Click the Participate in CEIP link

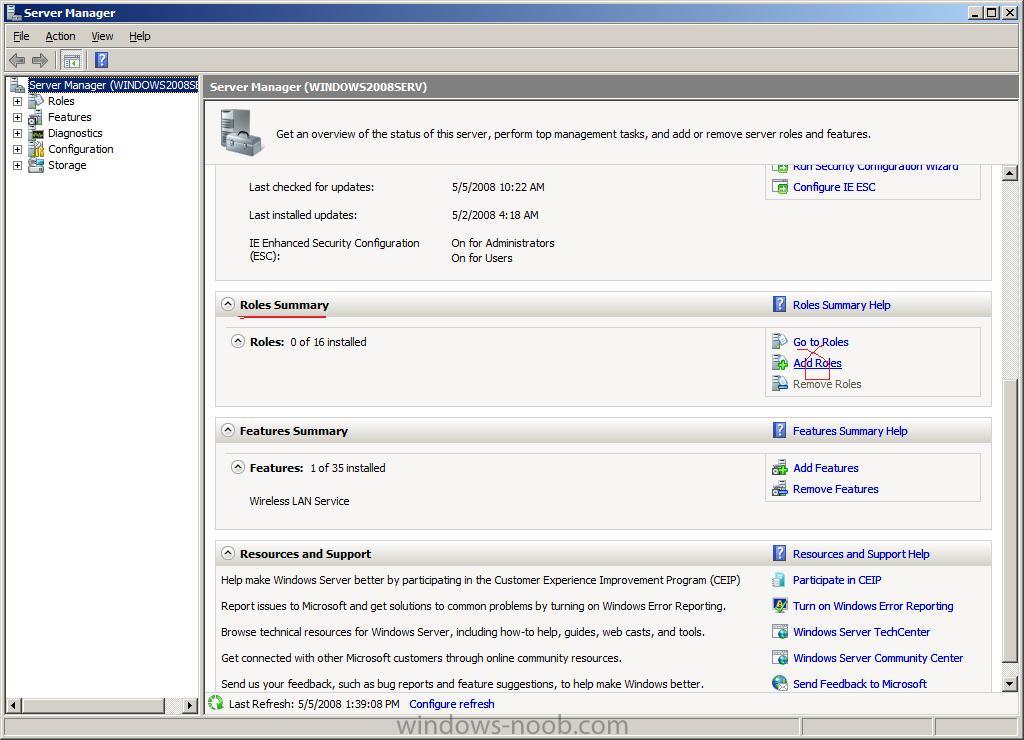pyautogui.click(x=837, y=580)
